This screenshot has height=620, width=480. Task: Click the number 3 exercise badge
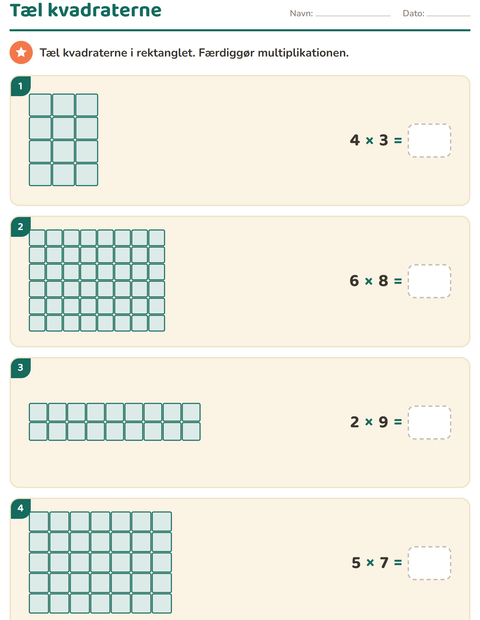pos(21,368)
